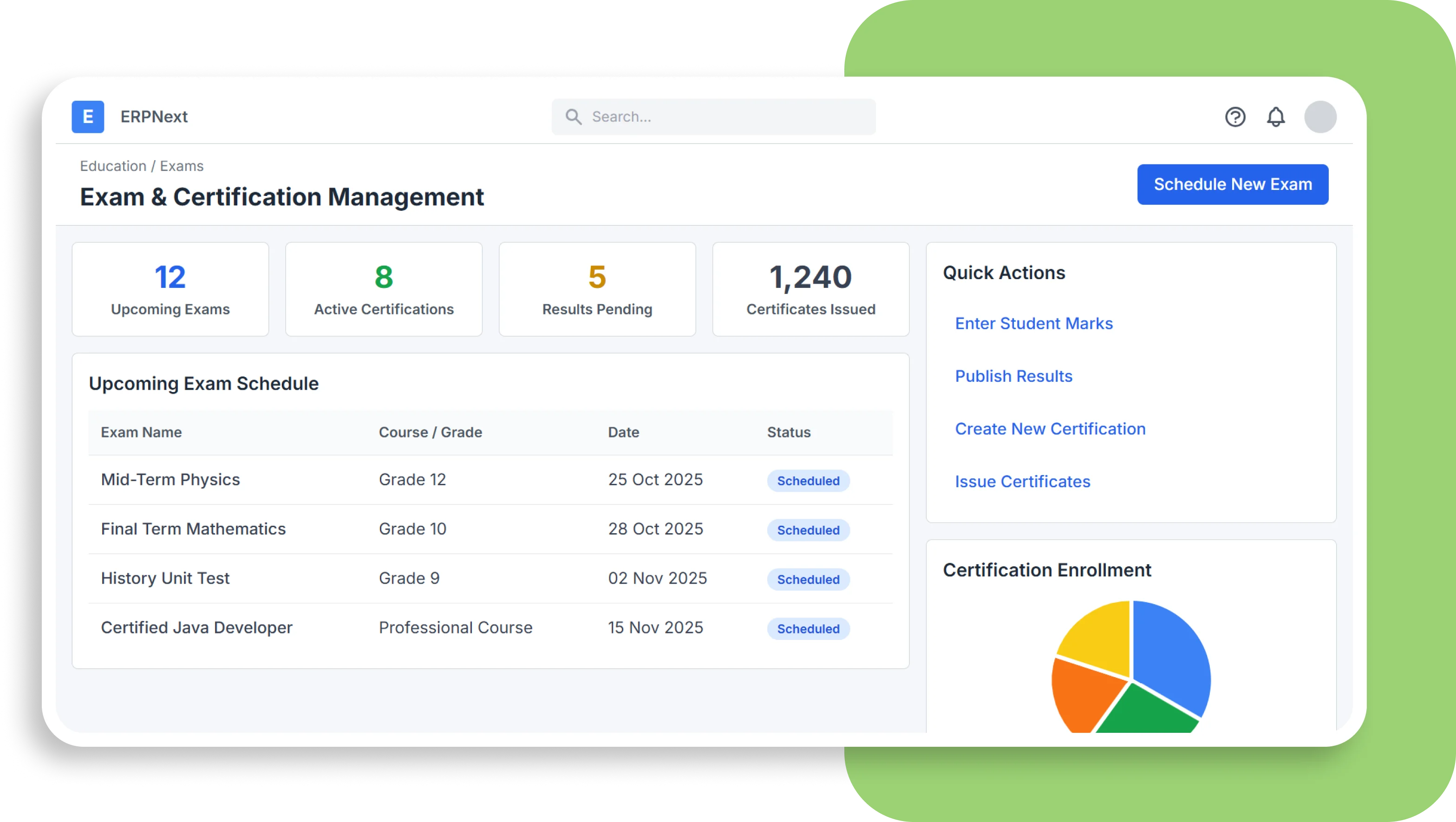Click the Active Certifications stat card
1456x822 pixels.
point(383,289)
